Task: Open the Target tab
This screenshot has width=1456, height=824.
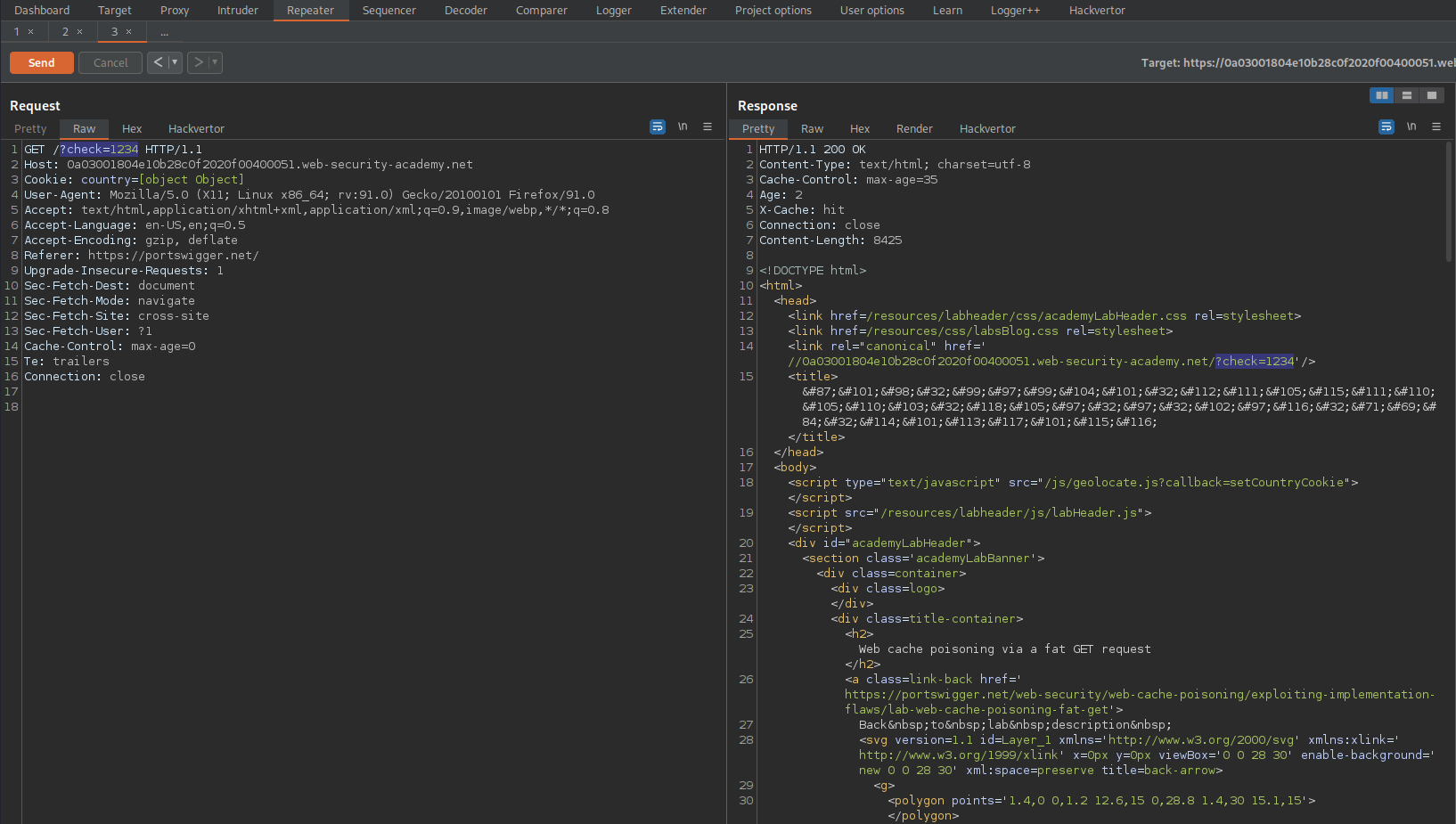Action: pos(115,11)
